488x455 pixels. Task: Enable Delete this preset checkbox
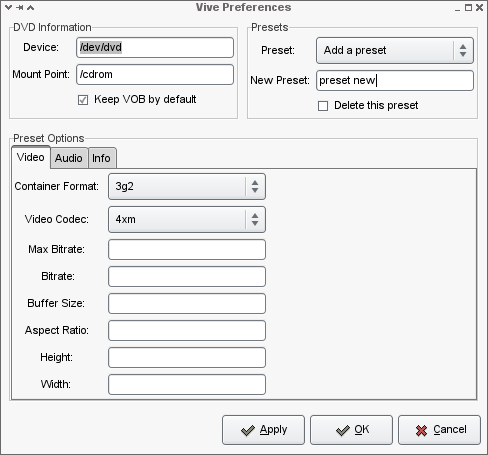[323, 106]
